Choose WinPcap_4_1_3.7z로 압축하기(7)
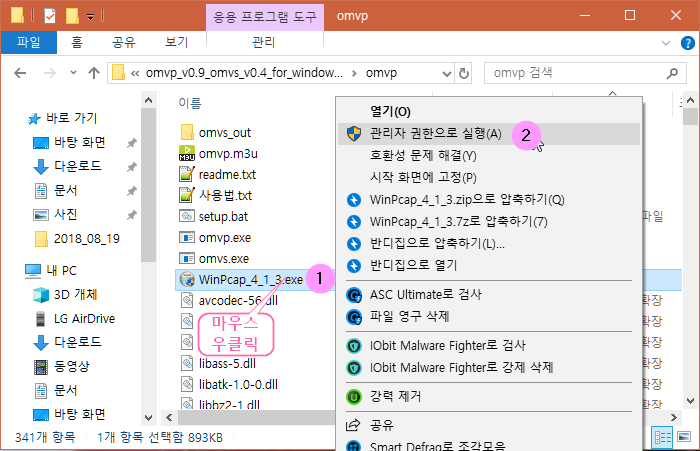This screenshot has height=451, width=700. (x=489, y=221)
